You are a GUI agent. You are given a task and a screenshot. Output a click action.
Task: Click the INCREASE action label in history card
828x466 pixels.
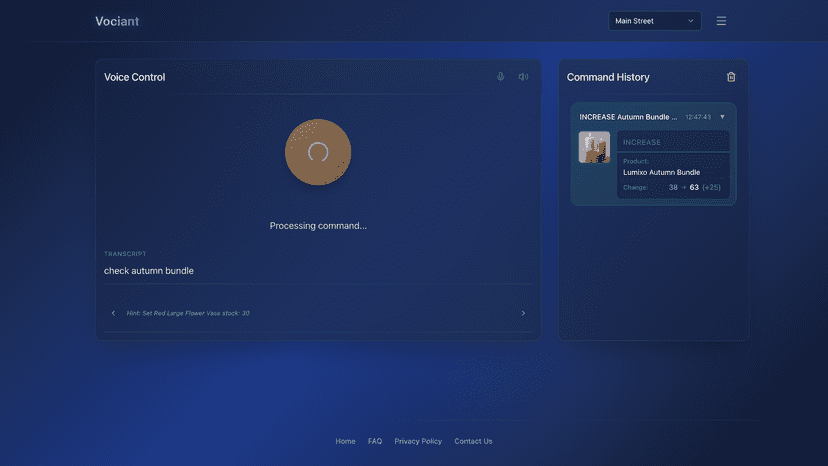642,142
